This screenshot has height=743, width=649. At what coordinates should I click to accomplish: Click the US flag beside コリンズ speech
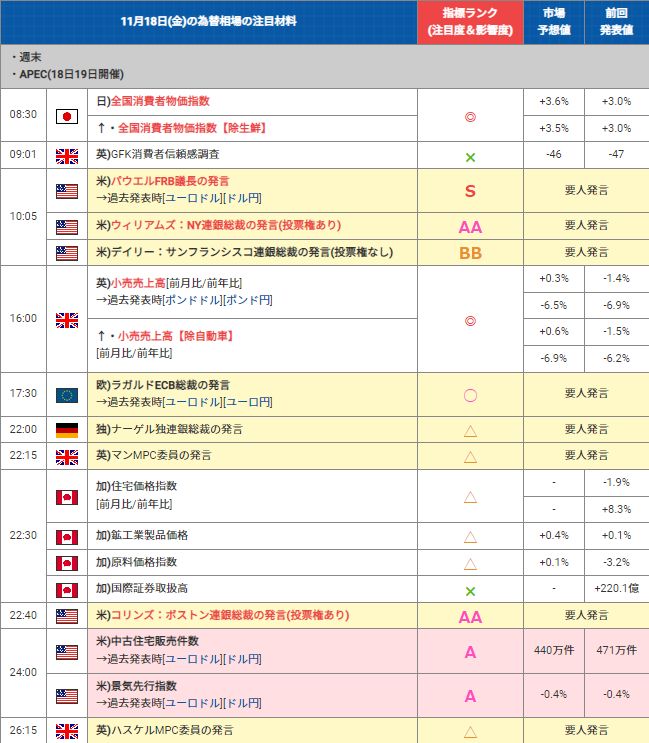tap(67, 616)
